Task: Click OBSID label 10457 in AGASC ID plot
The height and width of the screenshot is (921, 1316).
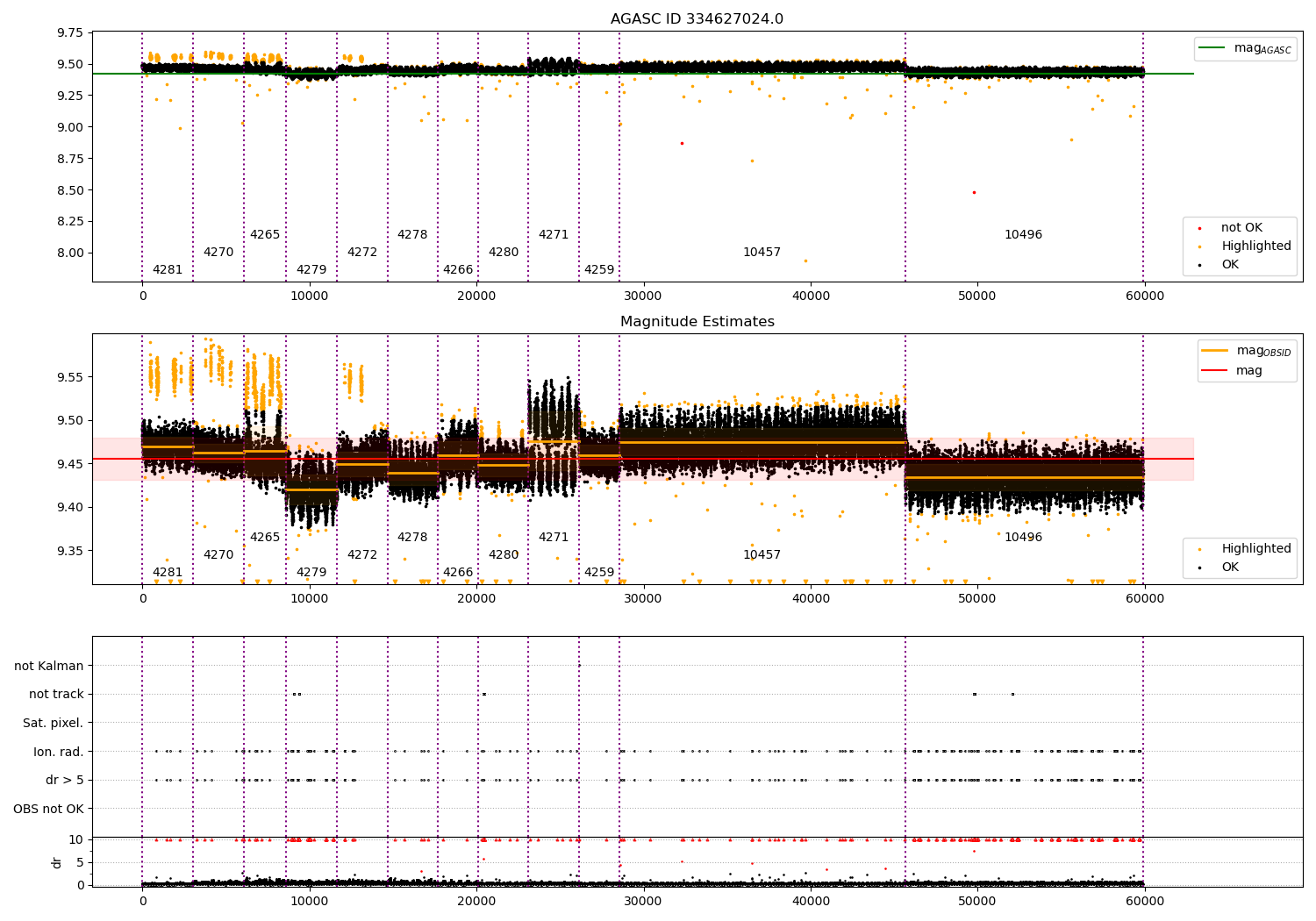Action: click(762, 253)
